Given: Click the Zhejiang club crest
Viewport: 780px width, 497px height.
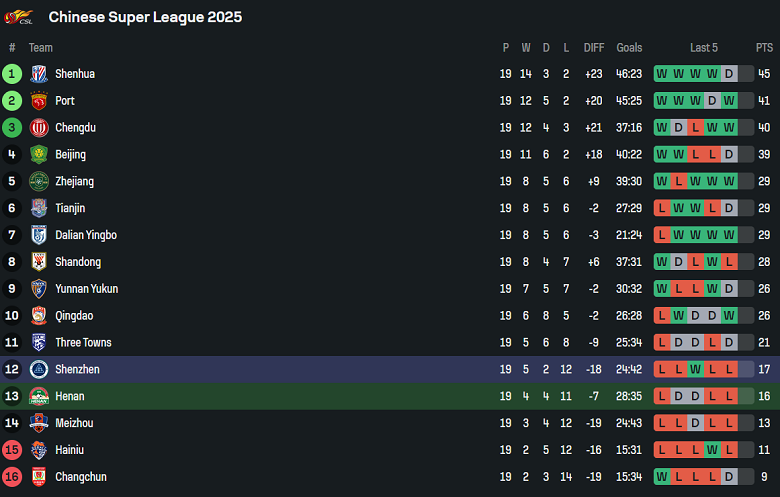Looking at the screenshot, I should [39, 182].
